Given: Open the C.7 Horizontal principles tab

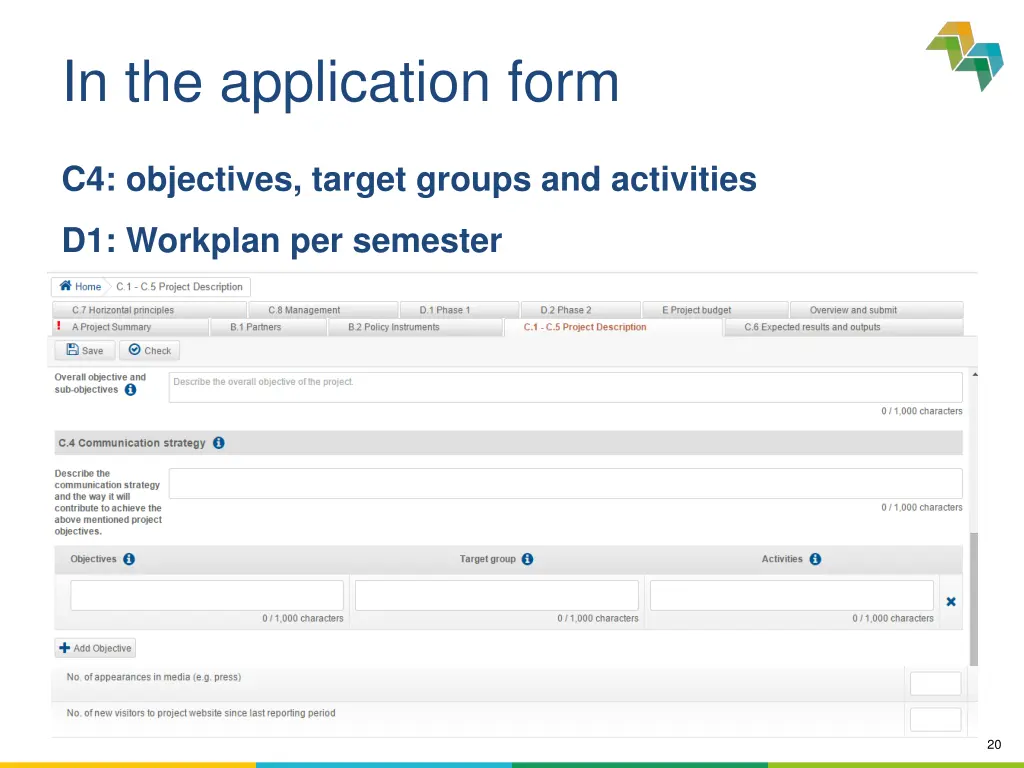Looking at the screenshot, I should click(x=150, y=310).
